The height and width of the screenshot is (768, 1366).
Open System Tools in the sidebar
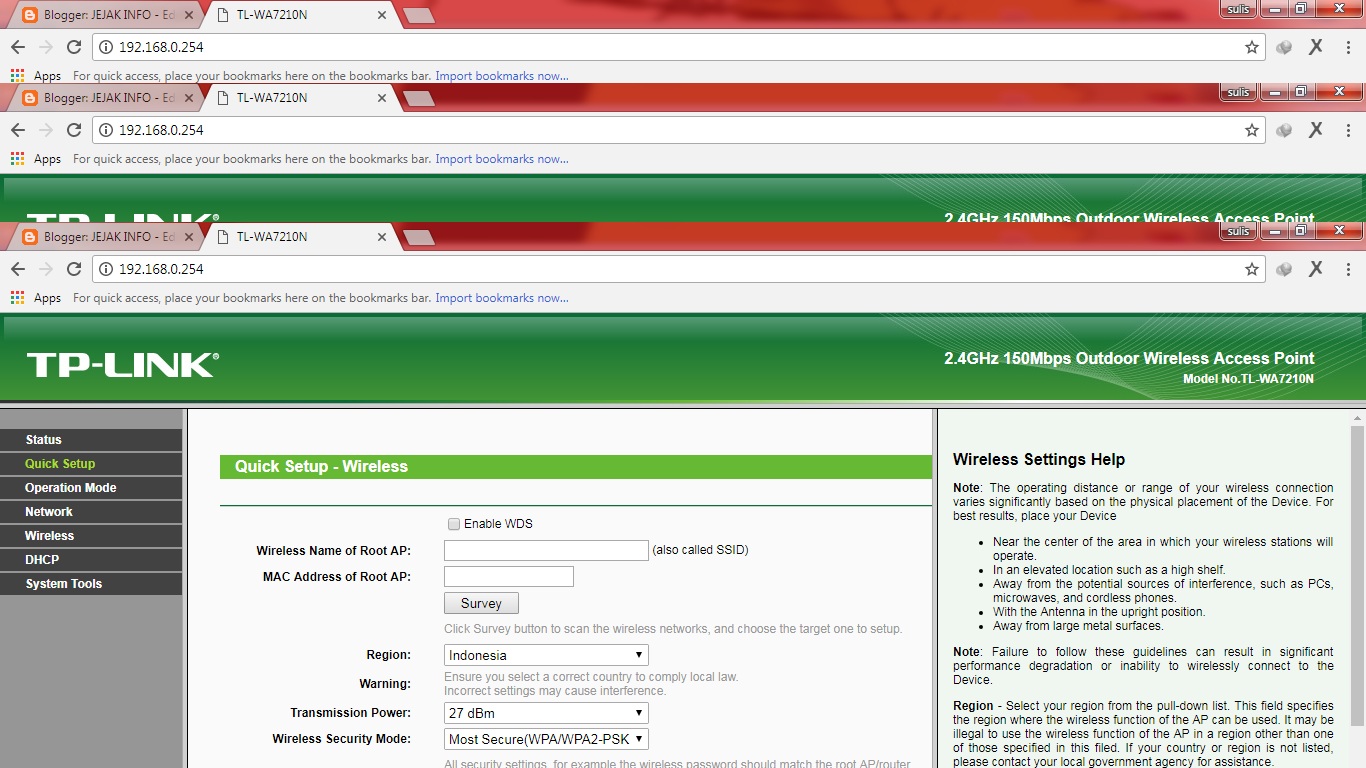91,584
